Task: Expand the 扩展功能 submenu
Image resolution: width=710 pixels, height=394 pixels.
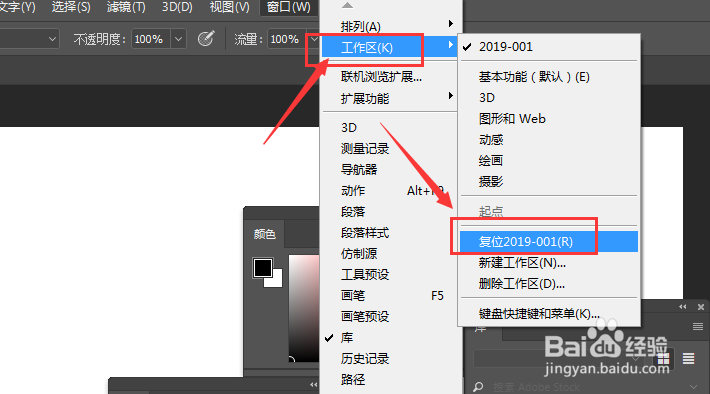Action: coord(389,98)
